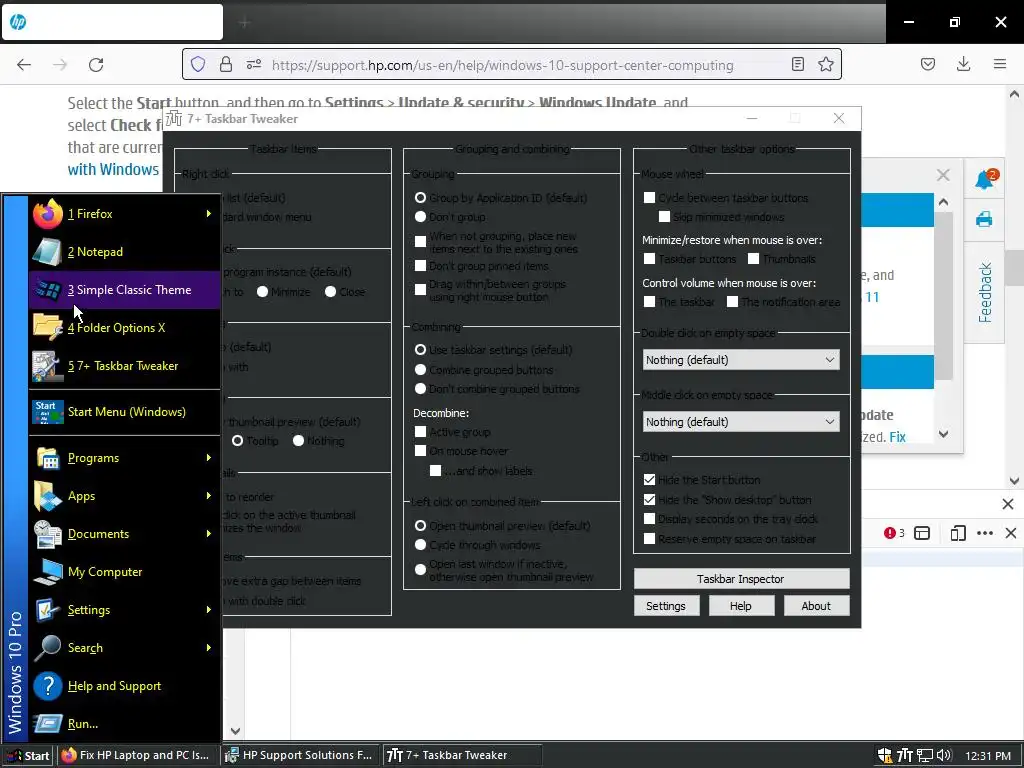Uncheck Hide the Start button
Screen dimensions: 1024x768
point(649,479)
